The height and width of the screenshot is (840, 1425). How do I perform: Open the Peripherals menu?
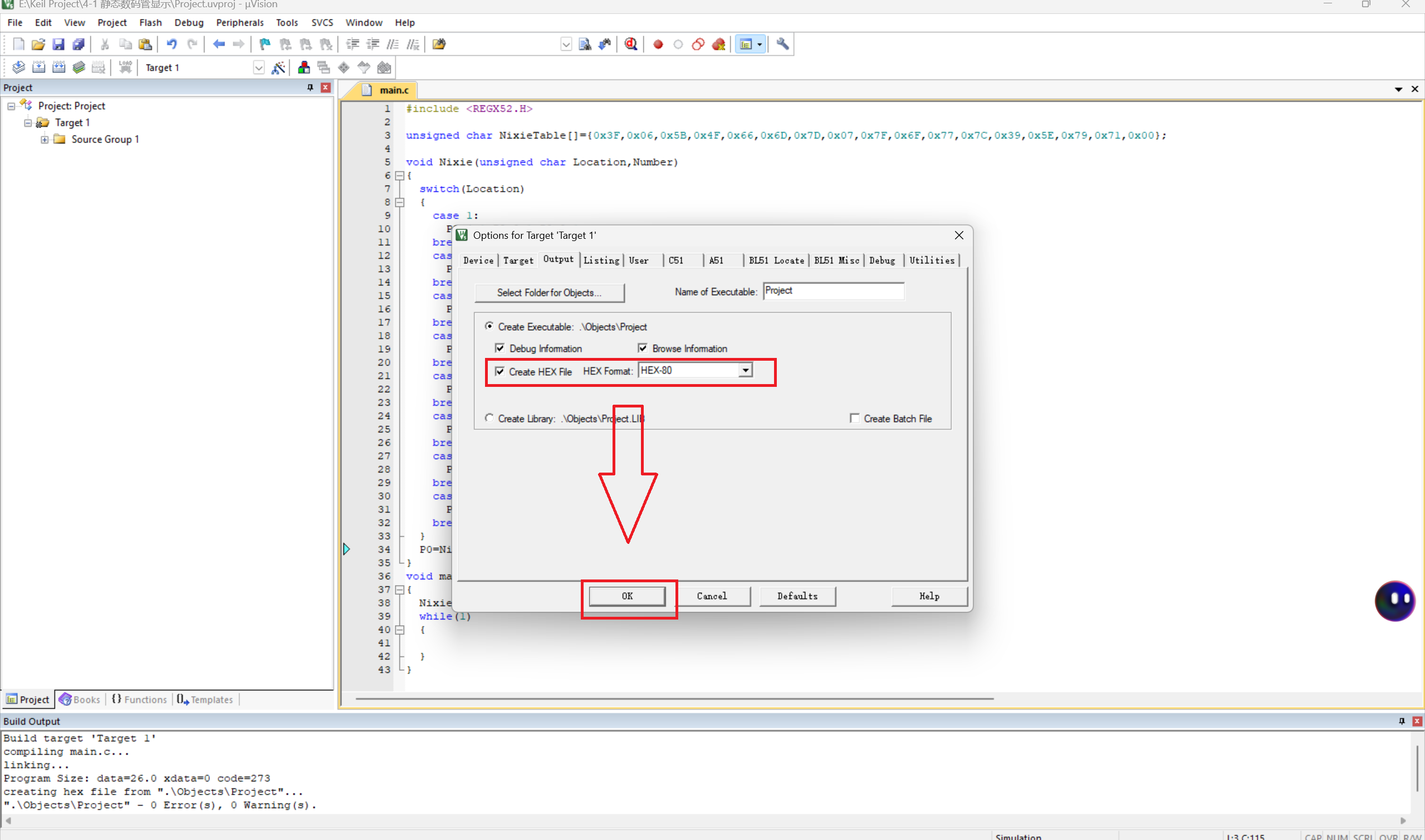coord(239,23)
